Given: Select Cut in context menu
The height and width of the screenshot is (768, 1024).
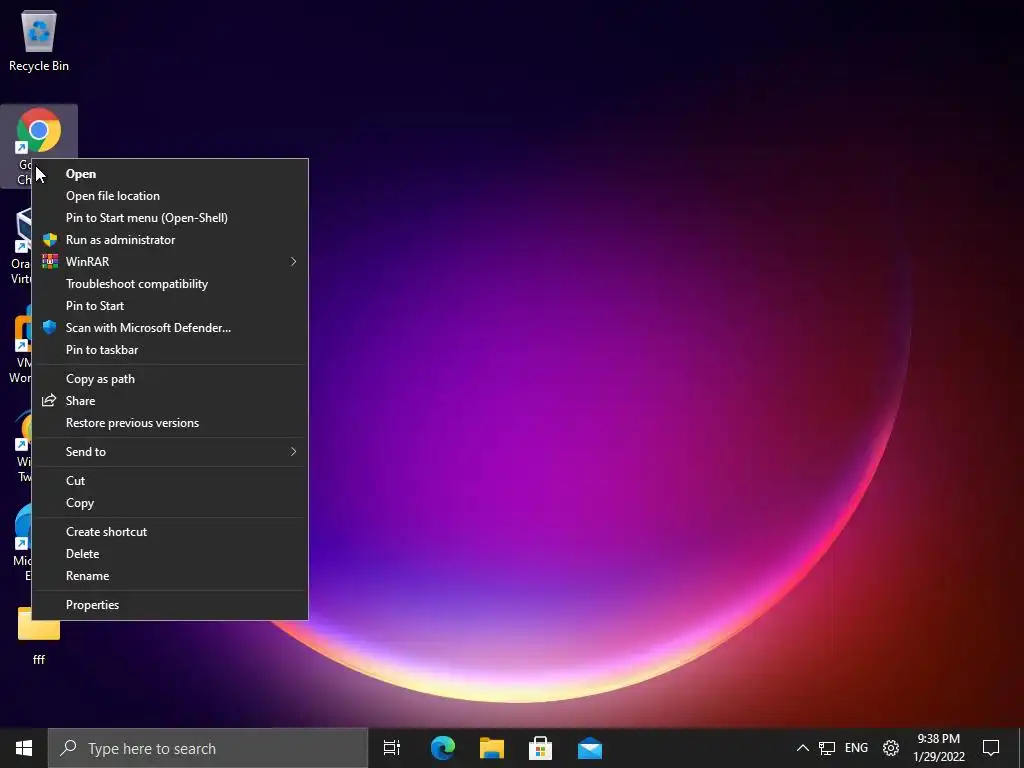Looking at the screenshot, I should pos(170,481).
